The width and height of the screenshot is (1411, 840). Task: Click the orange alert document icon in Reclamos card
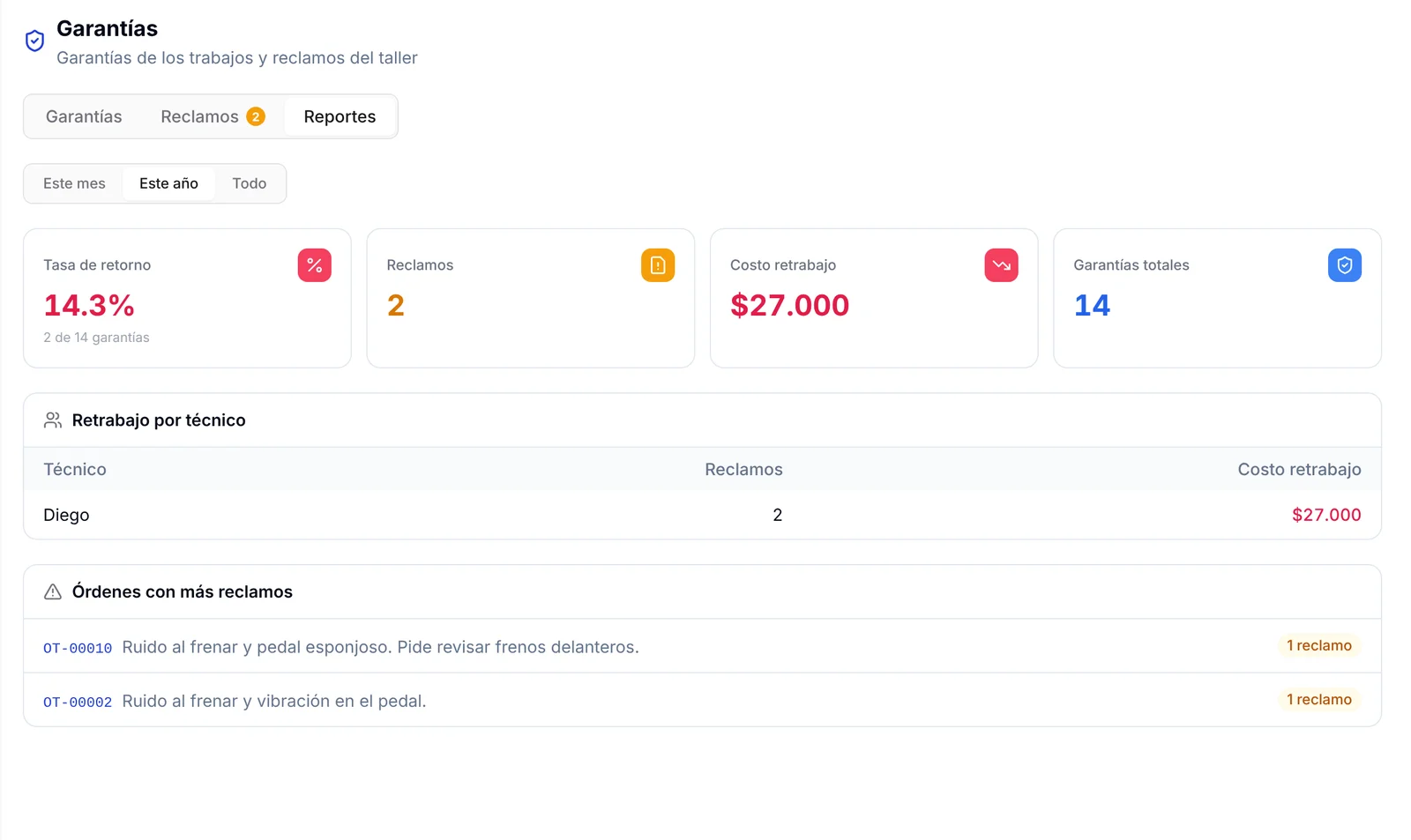tap(658, 265)
